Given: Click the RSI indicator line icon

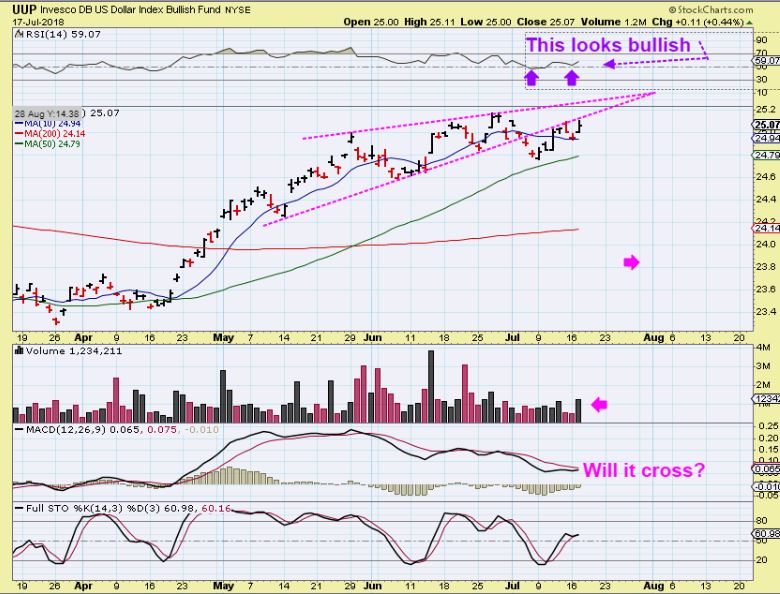Looking at the screenshot, I should click(19, 34).
